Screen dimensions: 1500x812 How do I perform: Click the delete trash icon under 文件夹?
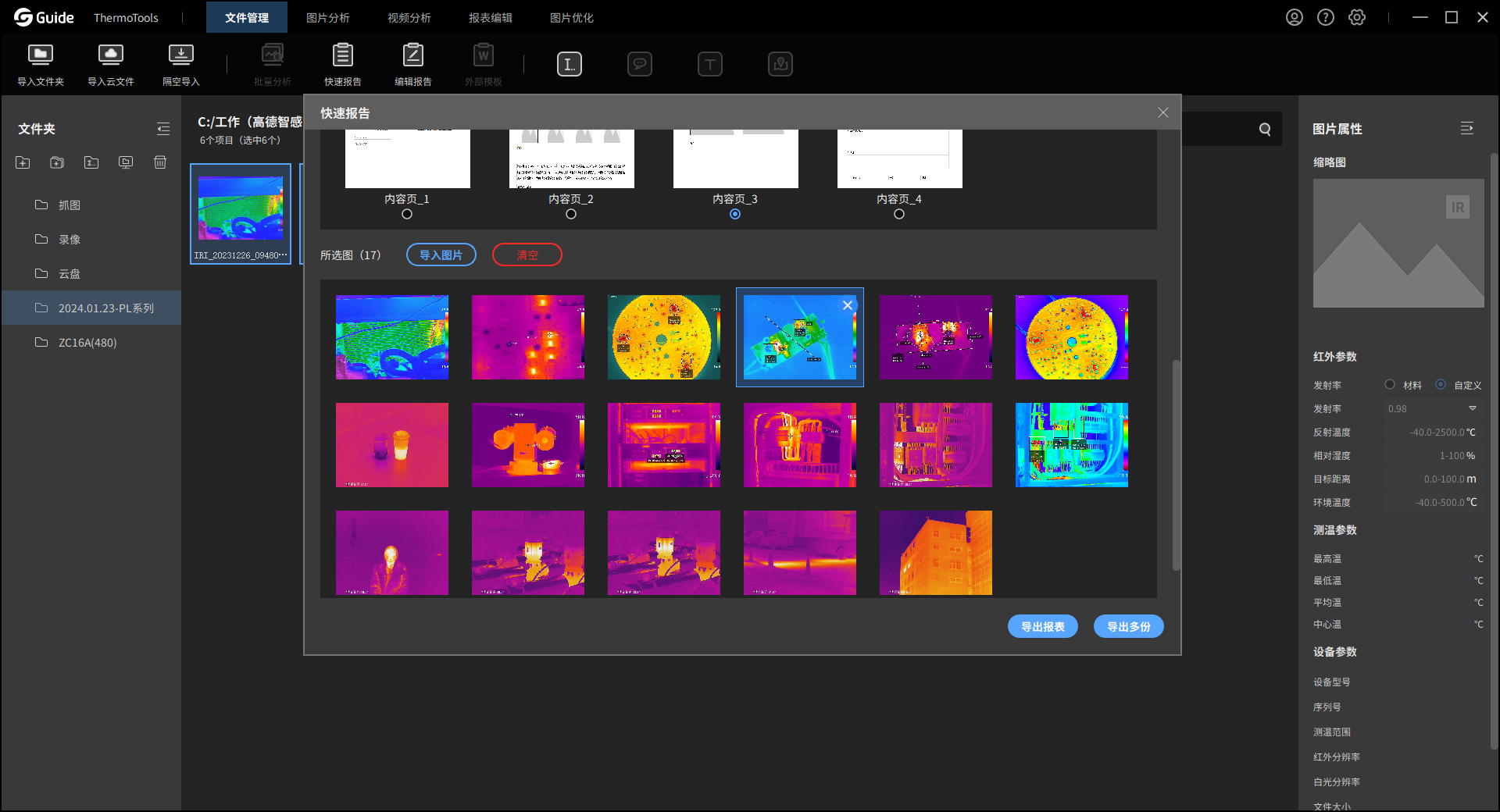coord(160,162)
